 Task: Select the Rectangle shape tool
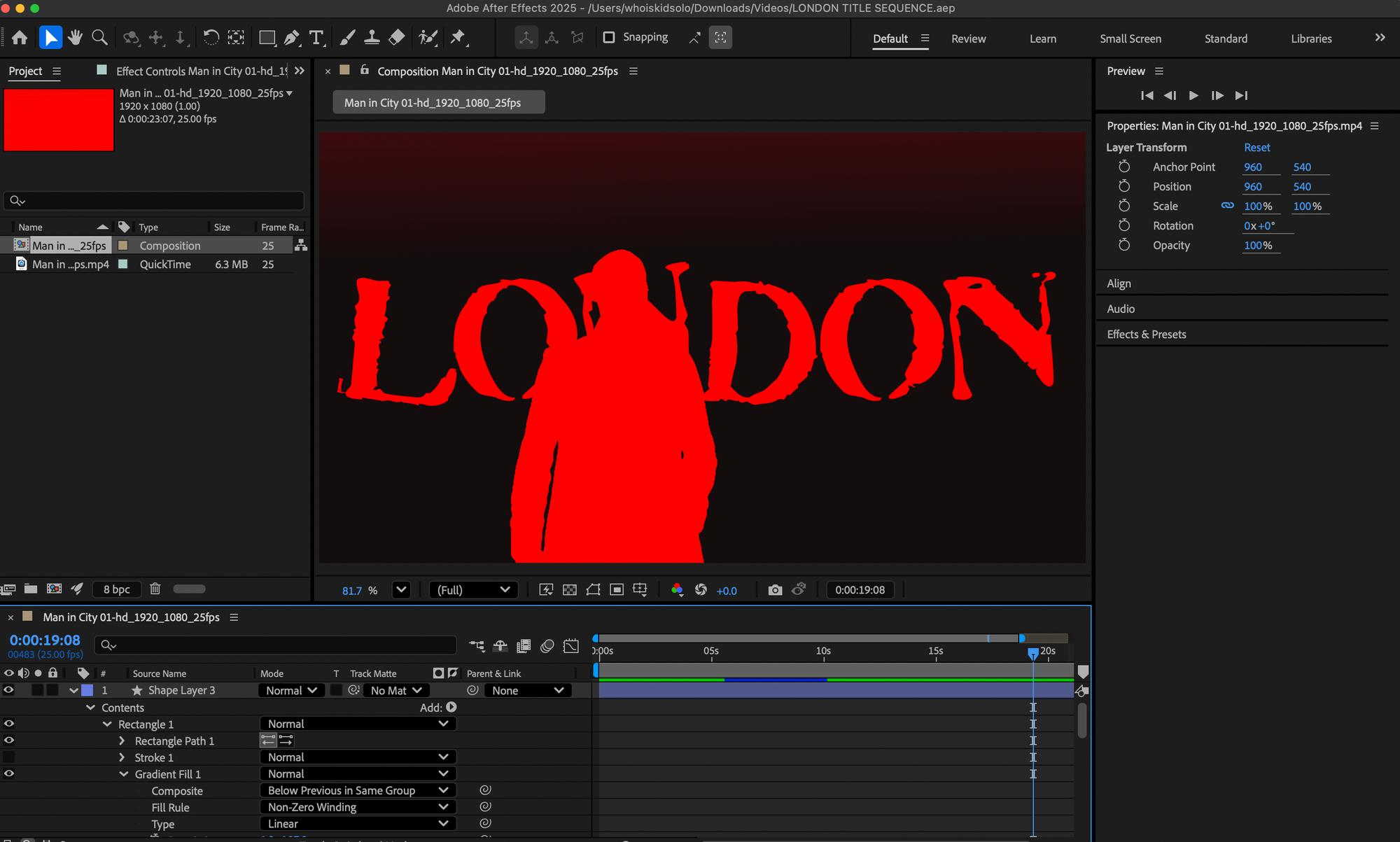click(267, 37)
